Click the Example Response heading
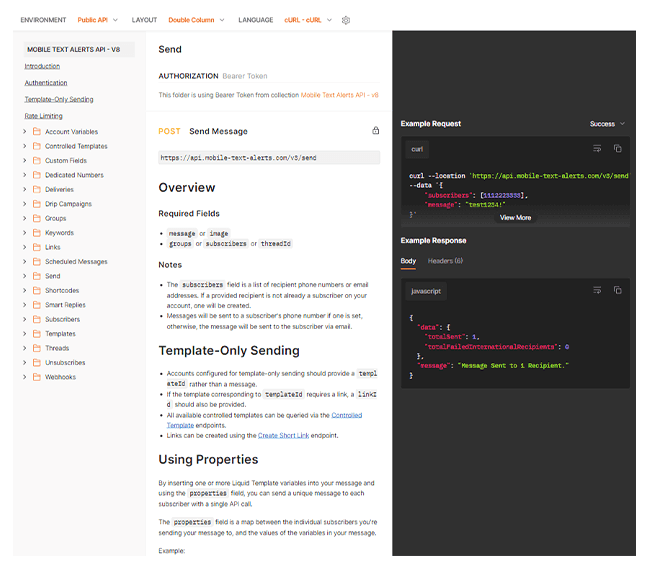 [433, 240]
